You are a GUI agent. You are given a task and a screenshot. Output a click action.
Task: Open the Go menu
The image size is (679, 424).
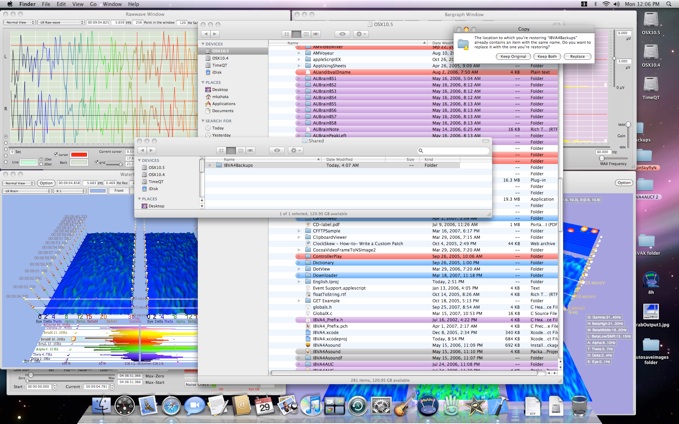click(x=93, y=4)
